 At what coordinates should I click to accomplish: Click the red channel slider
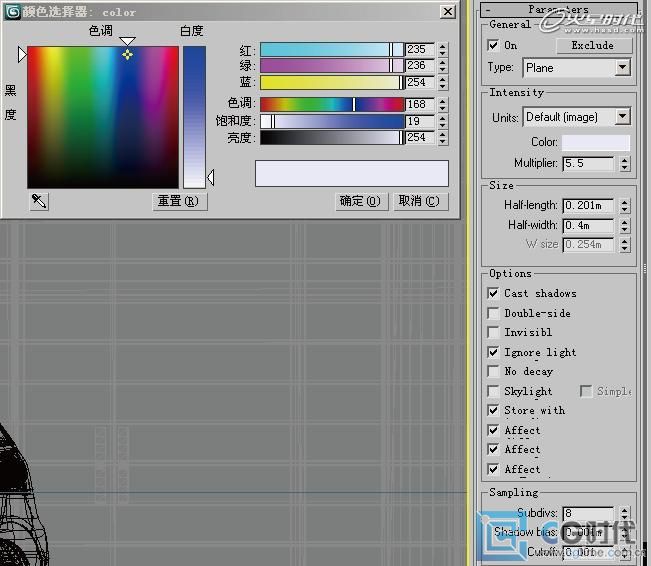331,50
